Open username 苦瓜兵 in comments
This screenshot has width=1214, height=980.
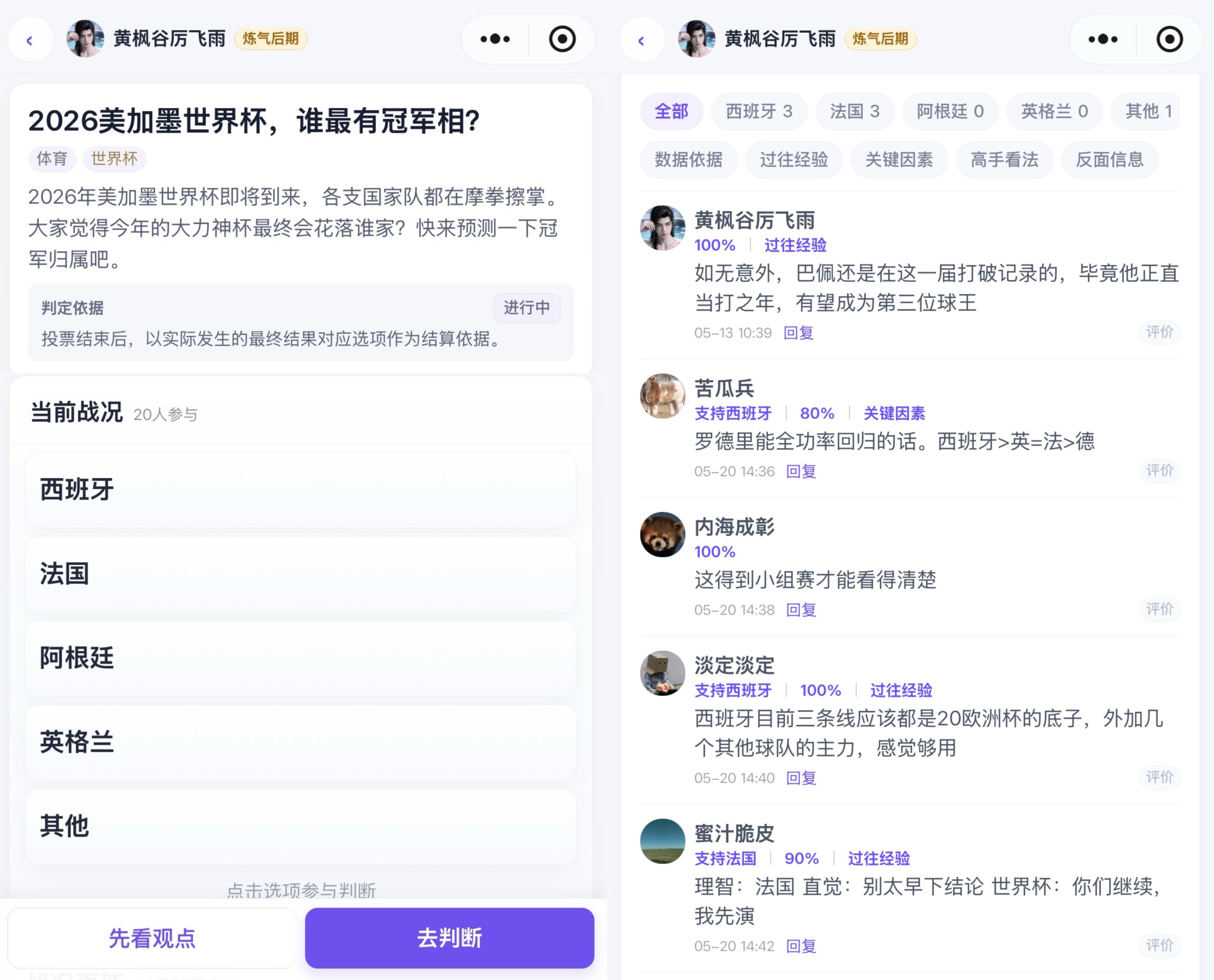click(724, 388)
